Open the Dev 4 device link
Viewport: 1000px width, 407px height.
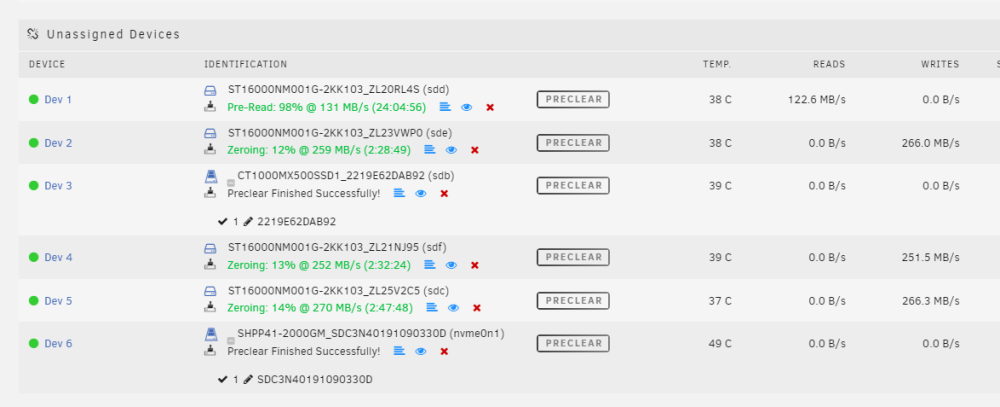(x=58, y=258)
